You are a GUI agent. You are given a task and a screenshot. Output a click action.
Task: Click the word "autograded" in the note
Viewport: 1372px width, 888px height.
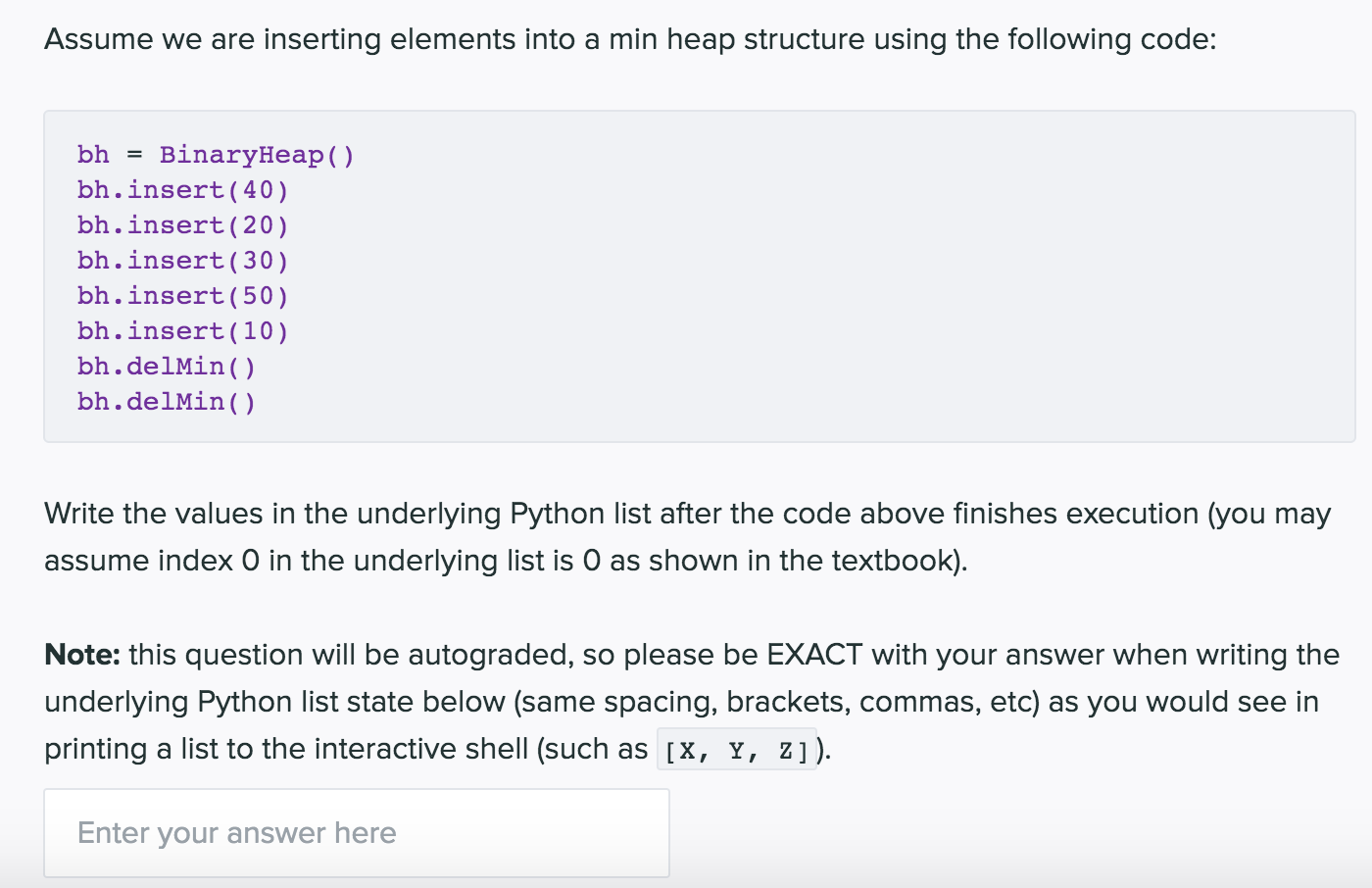[489, 655]
